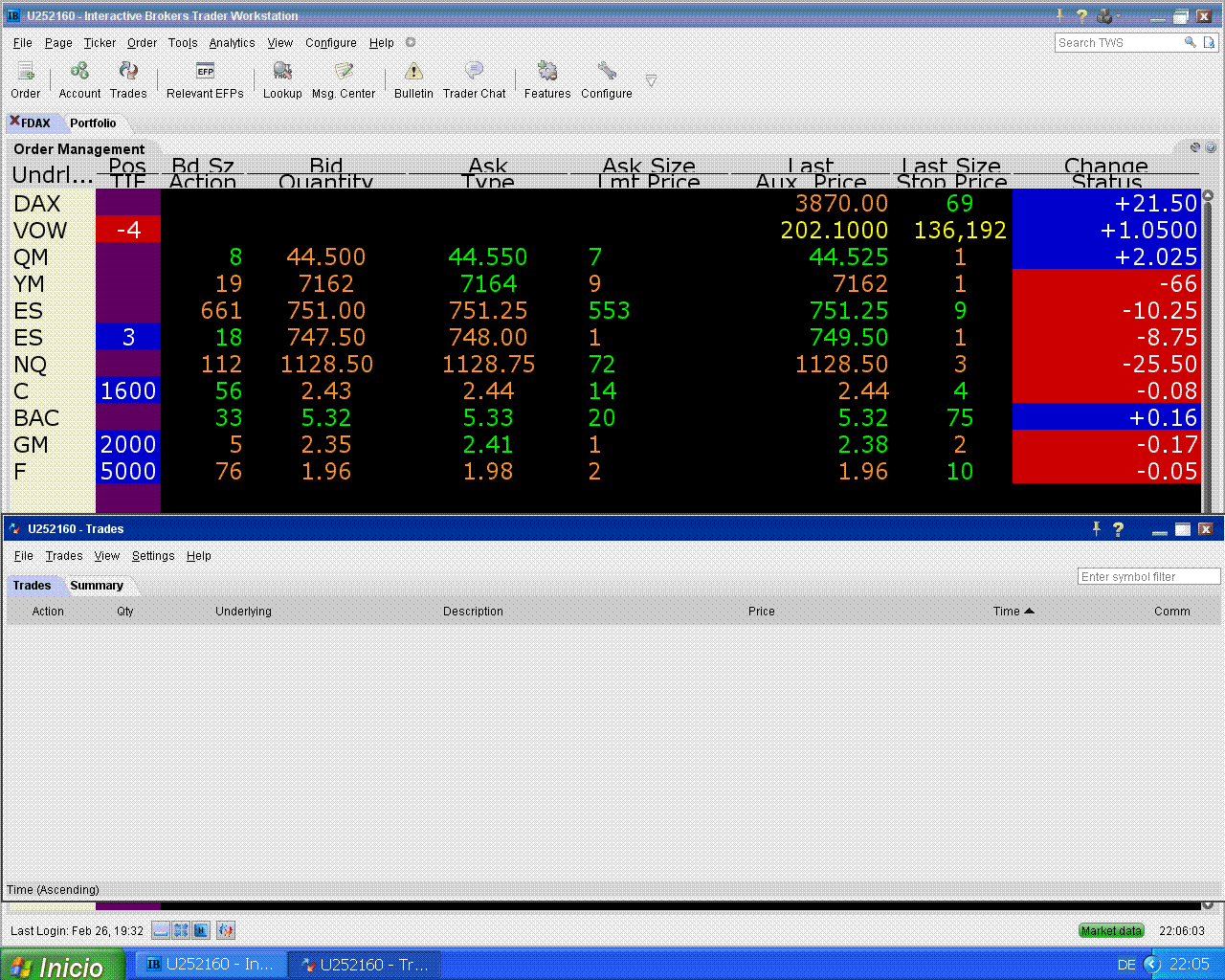
Task: Click the second status bar layout icon
Action: pyautogui.click(x=181, y=930)
